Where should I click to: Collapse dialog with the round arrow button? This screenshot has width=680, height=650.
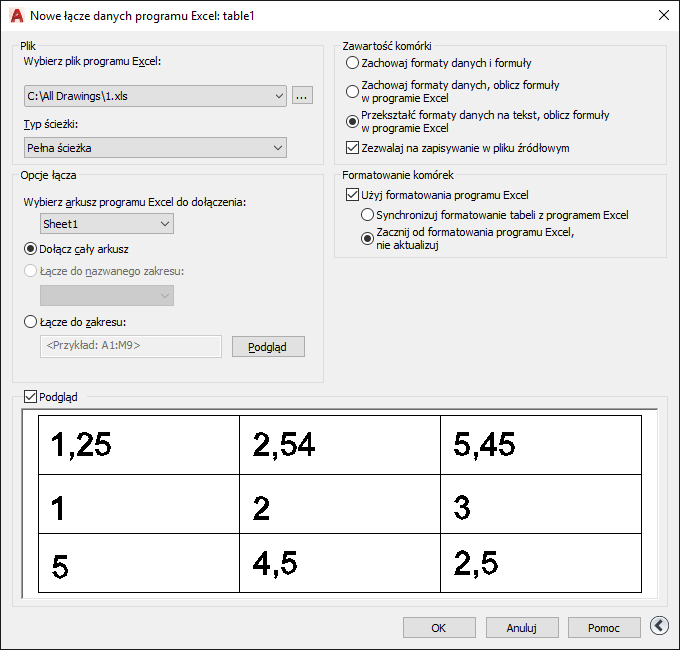point(659,626)
